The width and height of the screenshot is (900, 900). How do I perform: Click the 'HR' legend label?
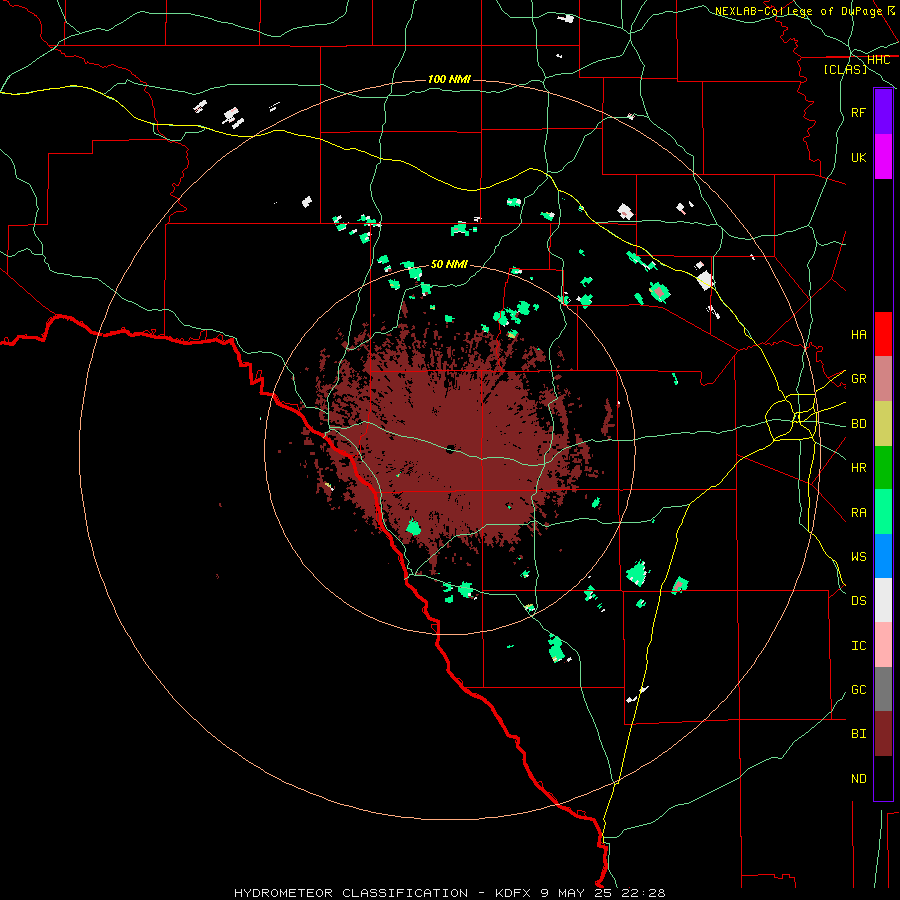pyautogui.click(x=858, y=468)
